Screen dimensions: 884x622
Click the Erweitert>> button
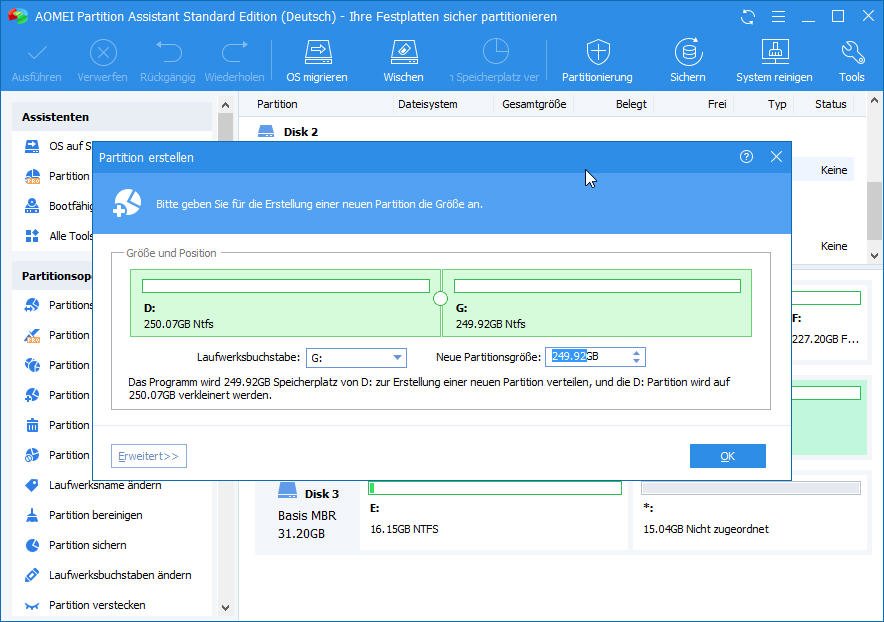pos(149,456)
